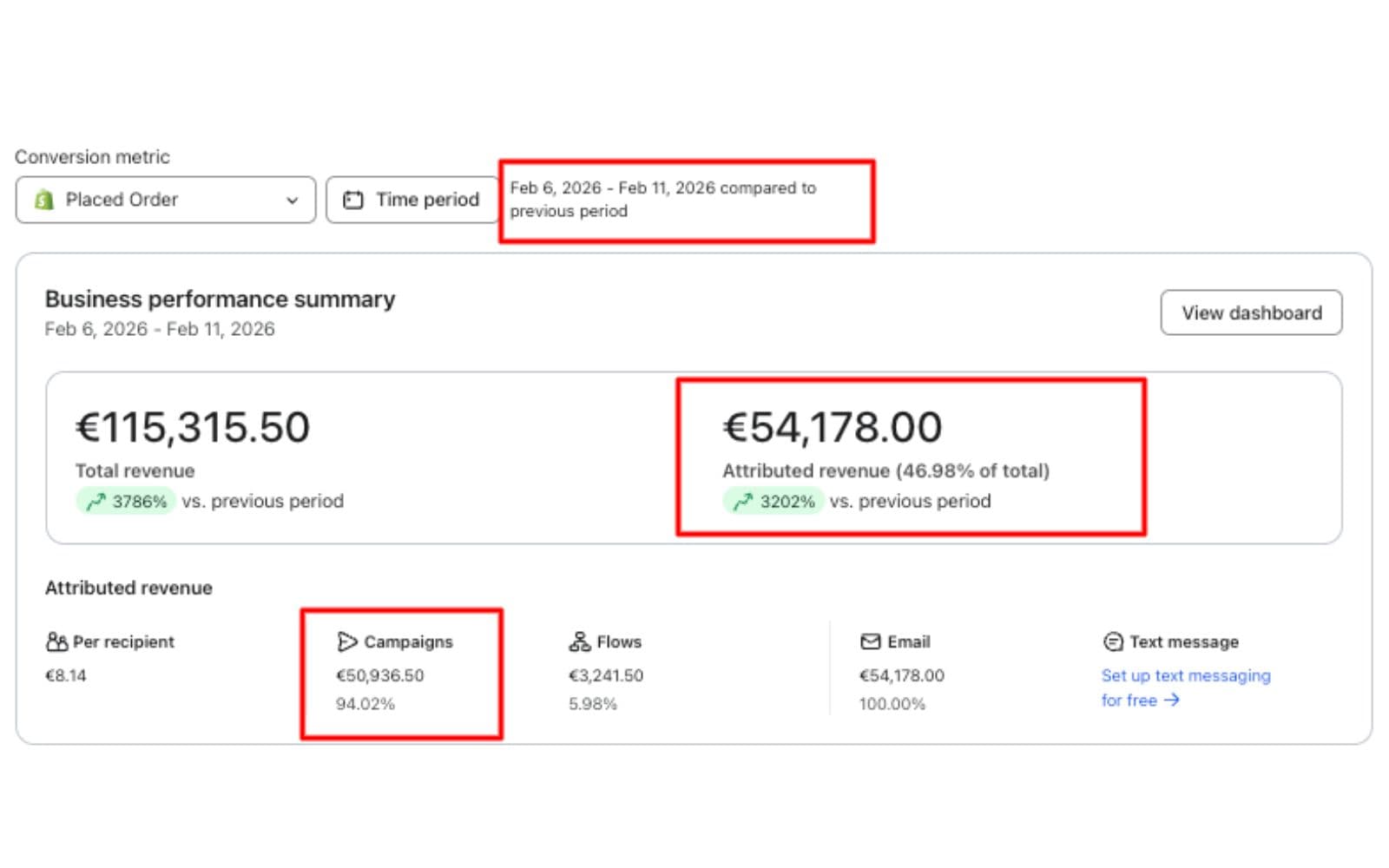Screen dimensions: 1389x868
Task: Click the calendar icon in Time period button
Action: (x=353, y=199)
